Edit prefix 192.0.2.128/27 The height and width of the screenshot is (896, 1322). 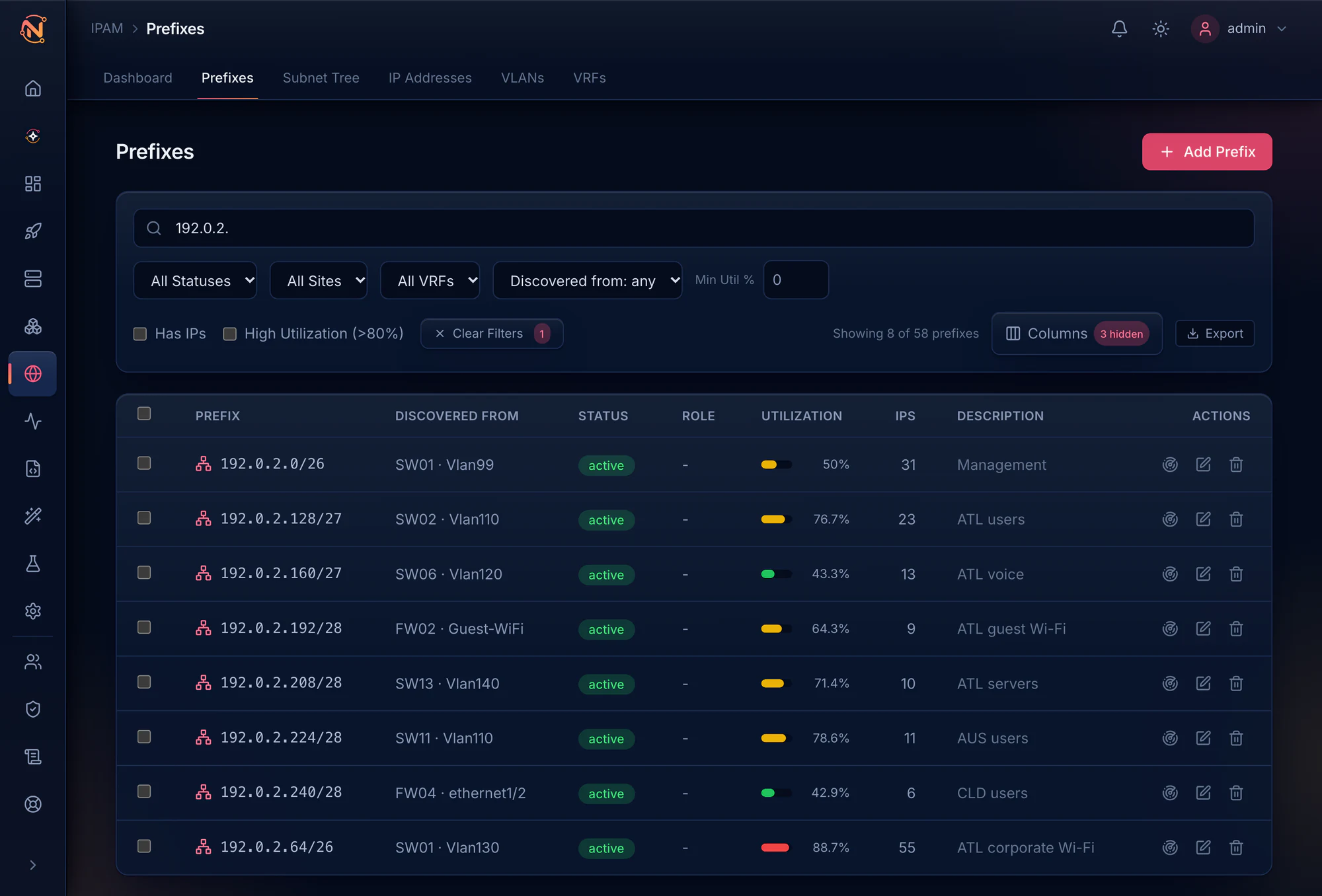[1203, 519]
